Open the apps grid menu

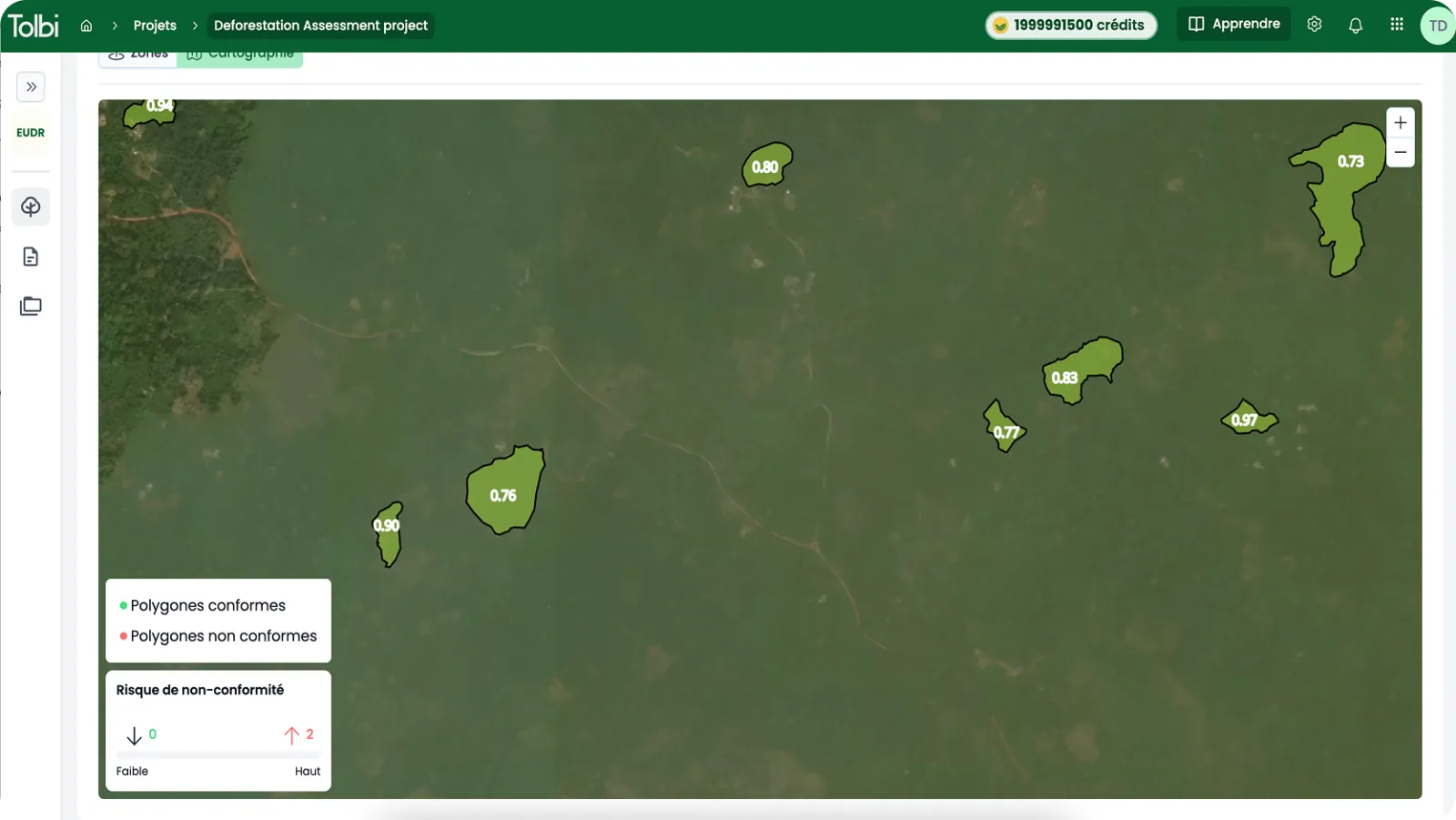(1397, 25)
